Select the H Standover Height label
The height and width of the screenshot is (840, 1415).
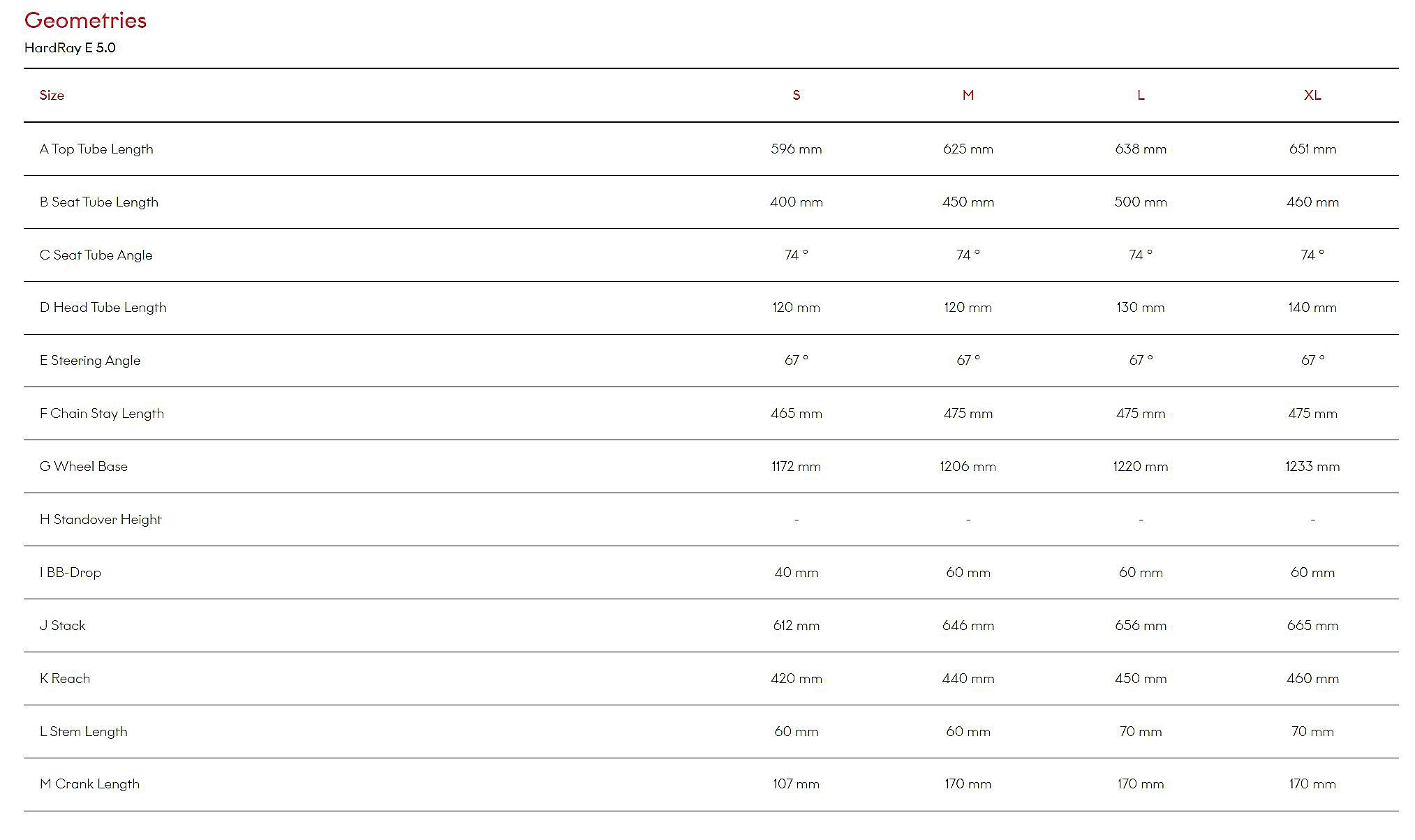101,519
